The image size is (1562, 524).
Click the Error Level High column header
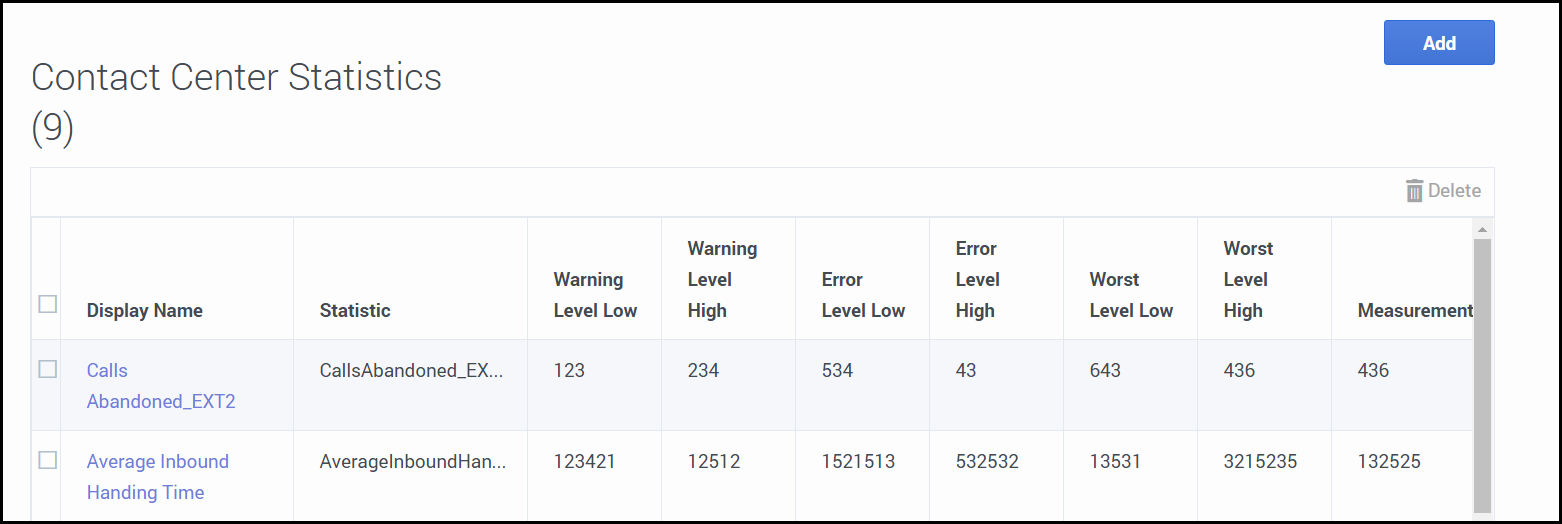point(975,280)
